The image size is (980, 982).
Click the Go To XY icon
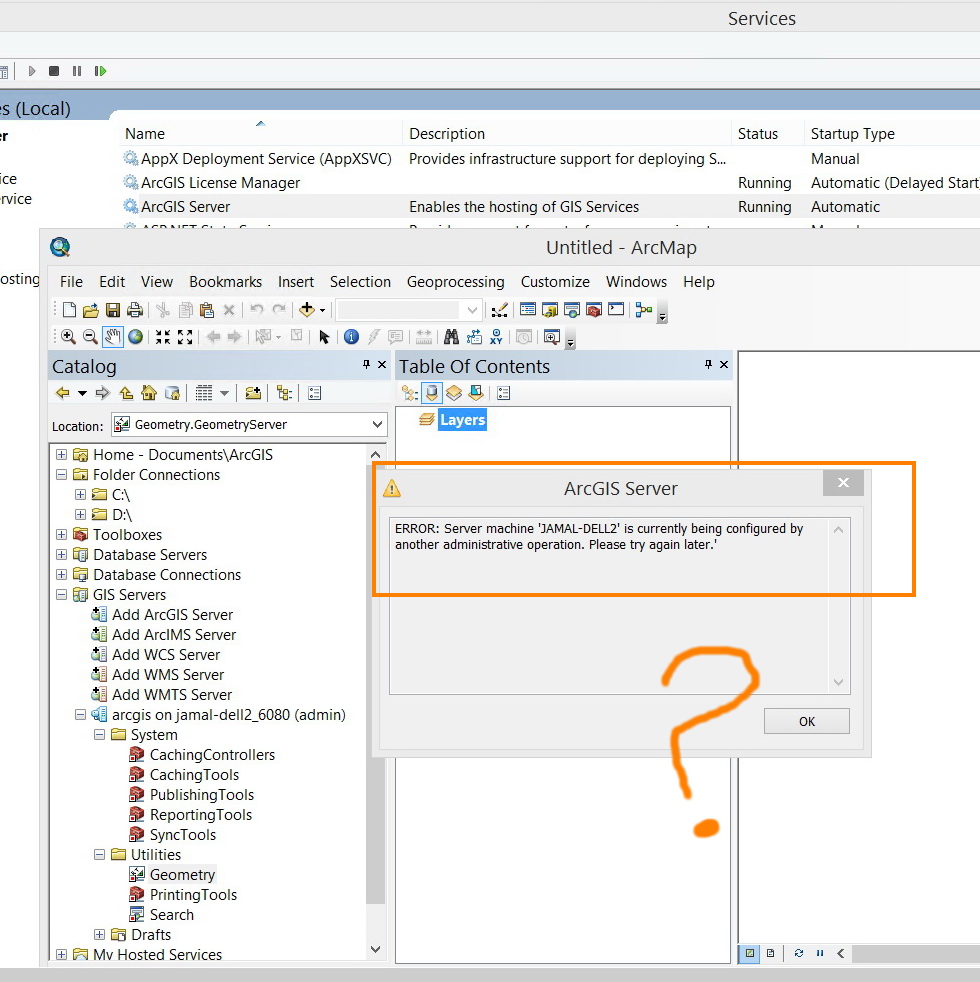[496, 337]
